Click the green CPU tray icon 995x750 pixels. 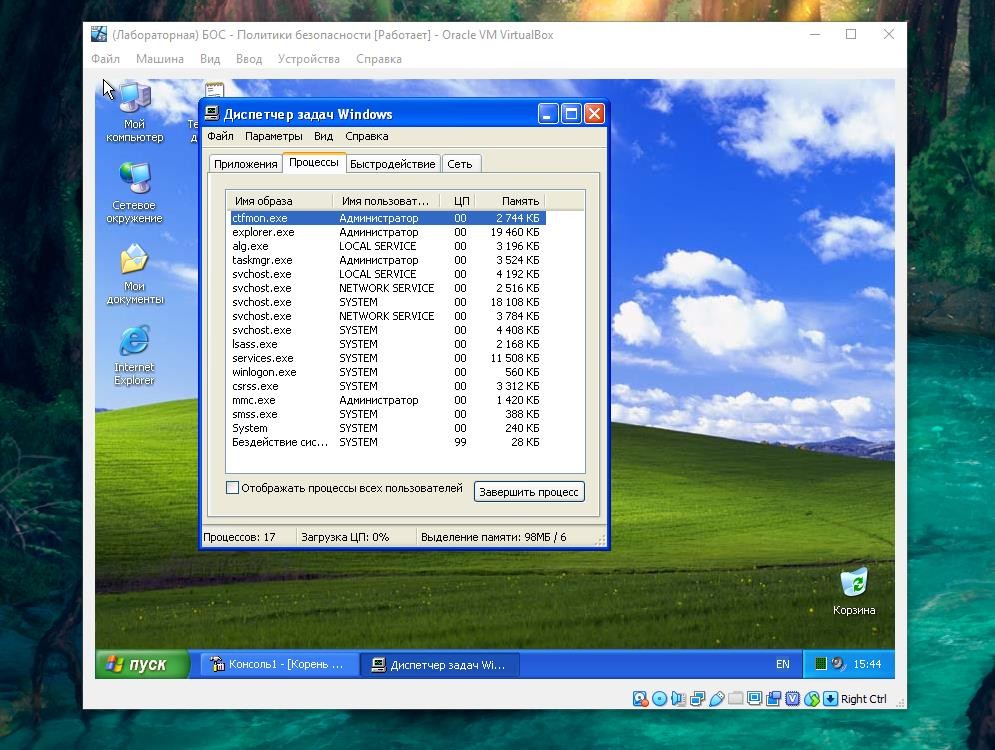(820, 664)
